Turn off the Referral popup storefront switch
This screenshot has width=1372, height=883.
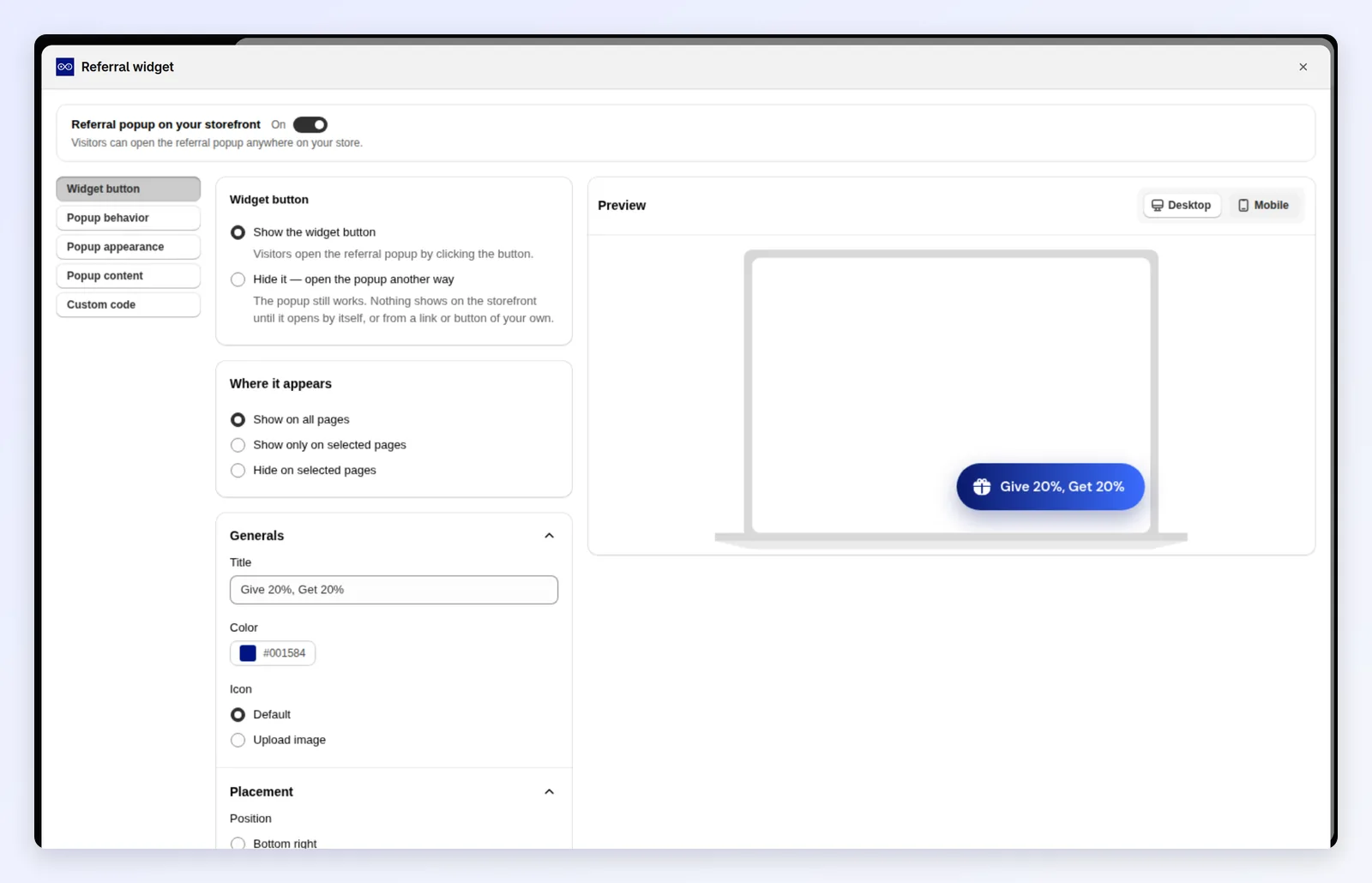pos(310,124)
